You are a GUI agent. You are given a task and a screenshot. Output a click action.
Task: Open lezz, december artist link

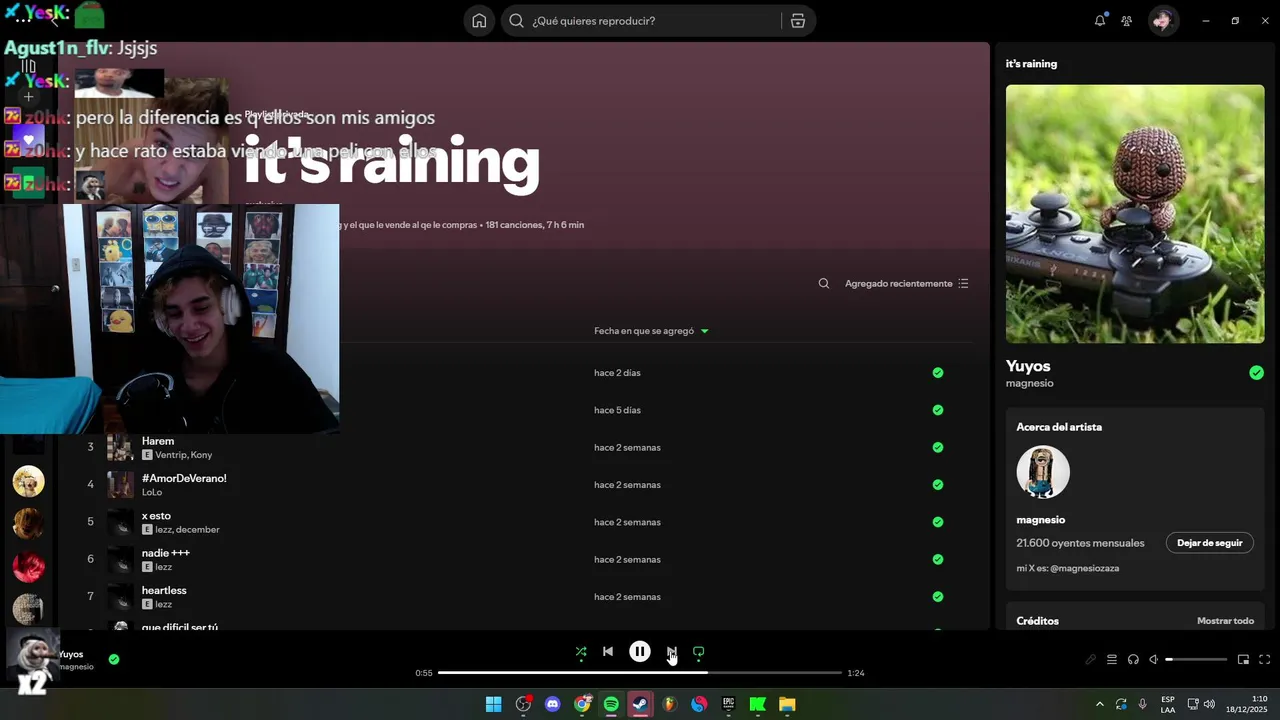click(x=187, y=530)
